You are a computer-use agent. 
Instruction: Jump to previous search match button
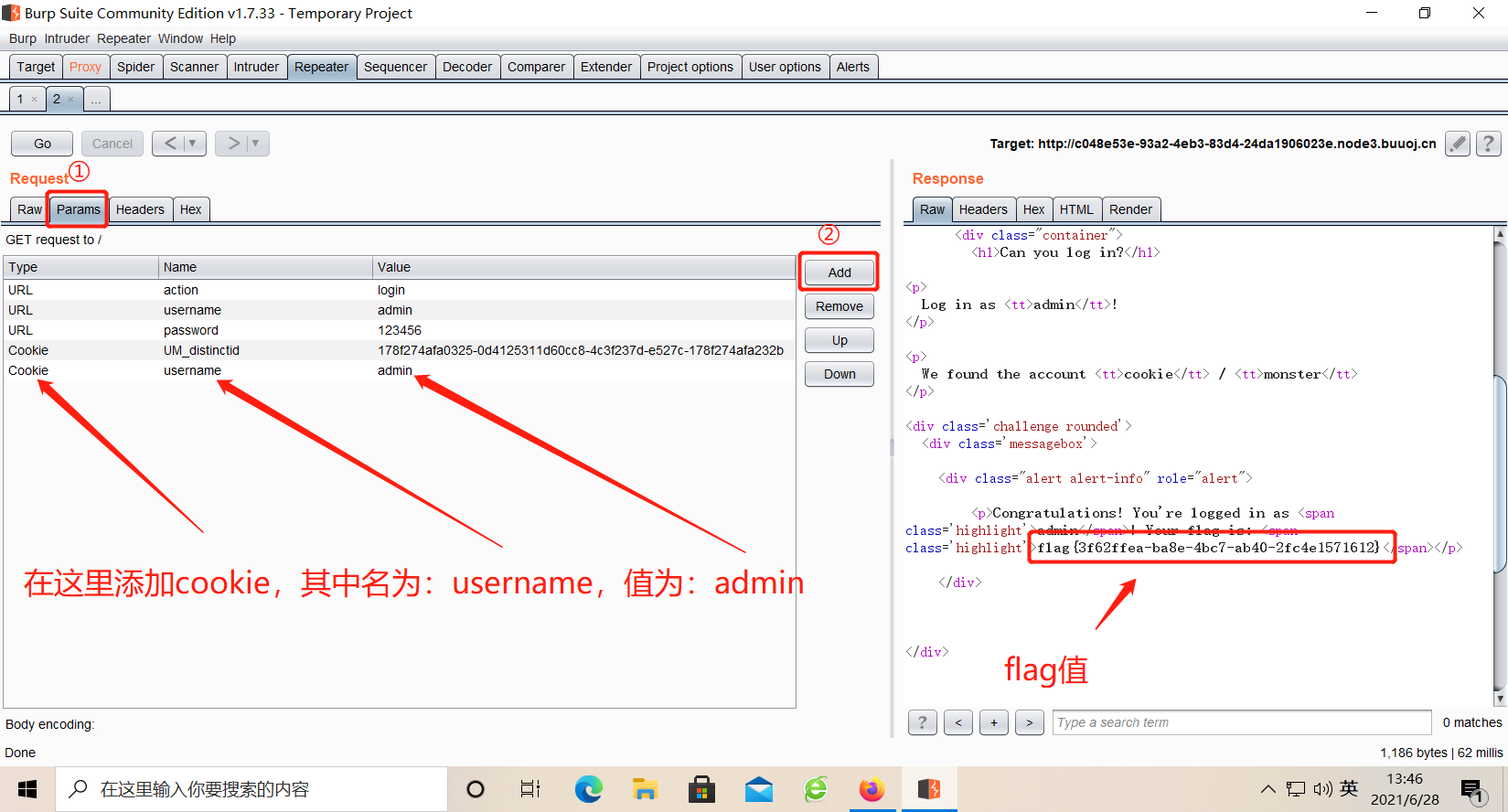958,722
